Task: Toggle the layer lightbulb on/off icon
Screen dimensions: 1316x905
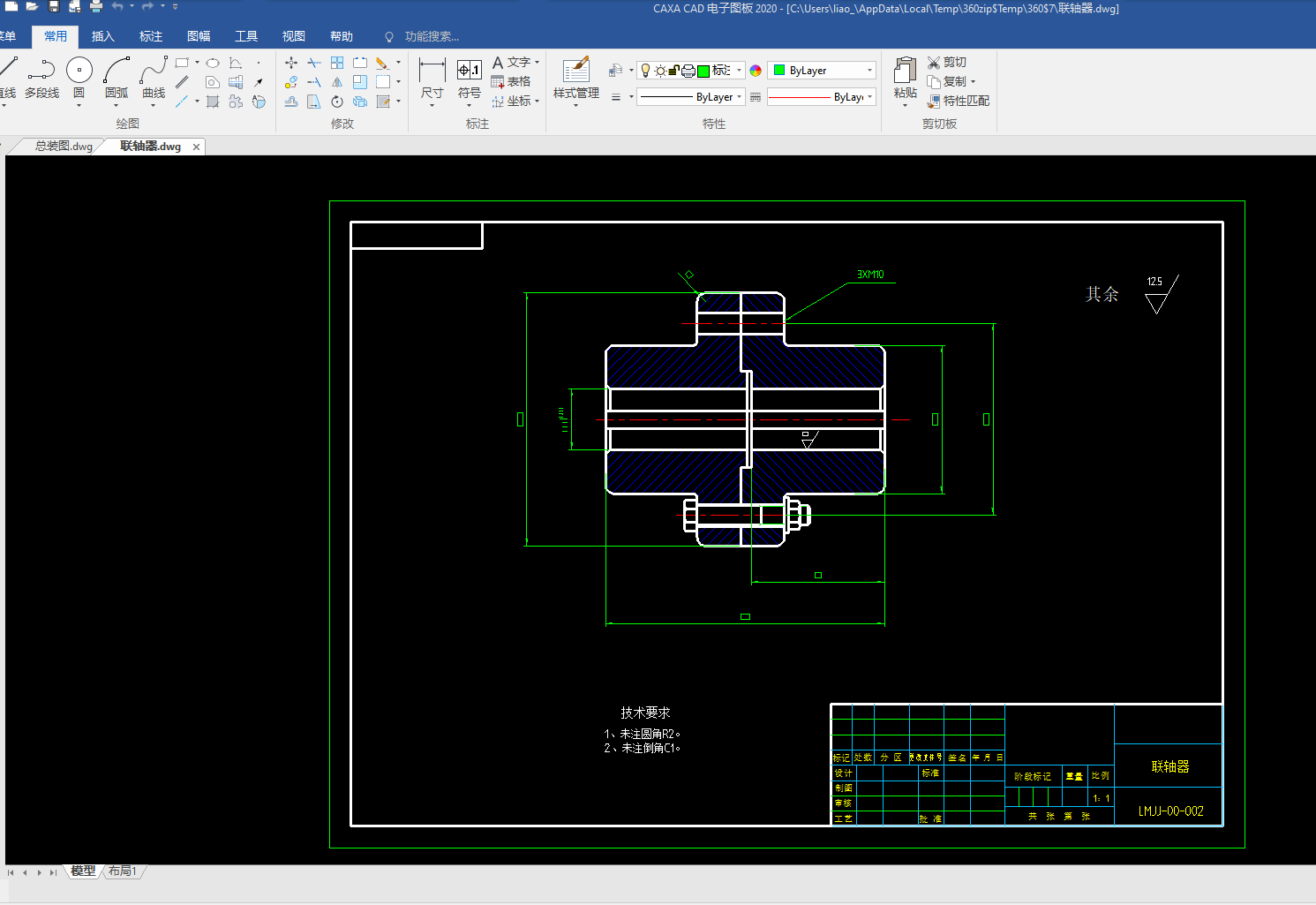Action: pos(645,71)
